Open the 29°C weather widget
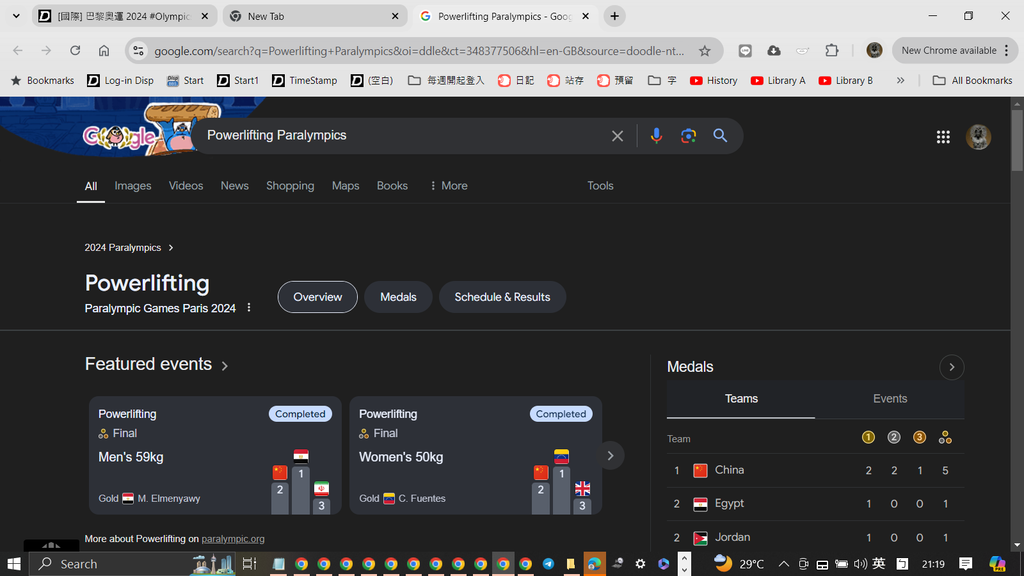The width and height of the screenshot is (1024, 576). click(739, 564)
